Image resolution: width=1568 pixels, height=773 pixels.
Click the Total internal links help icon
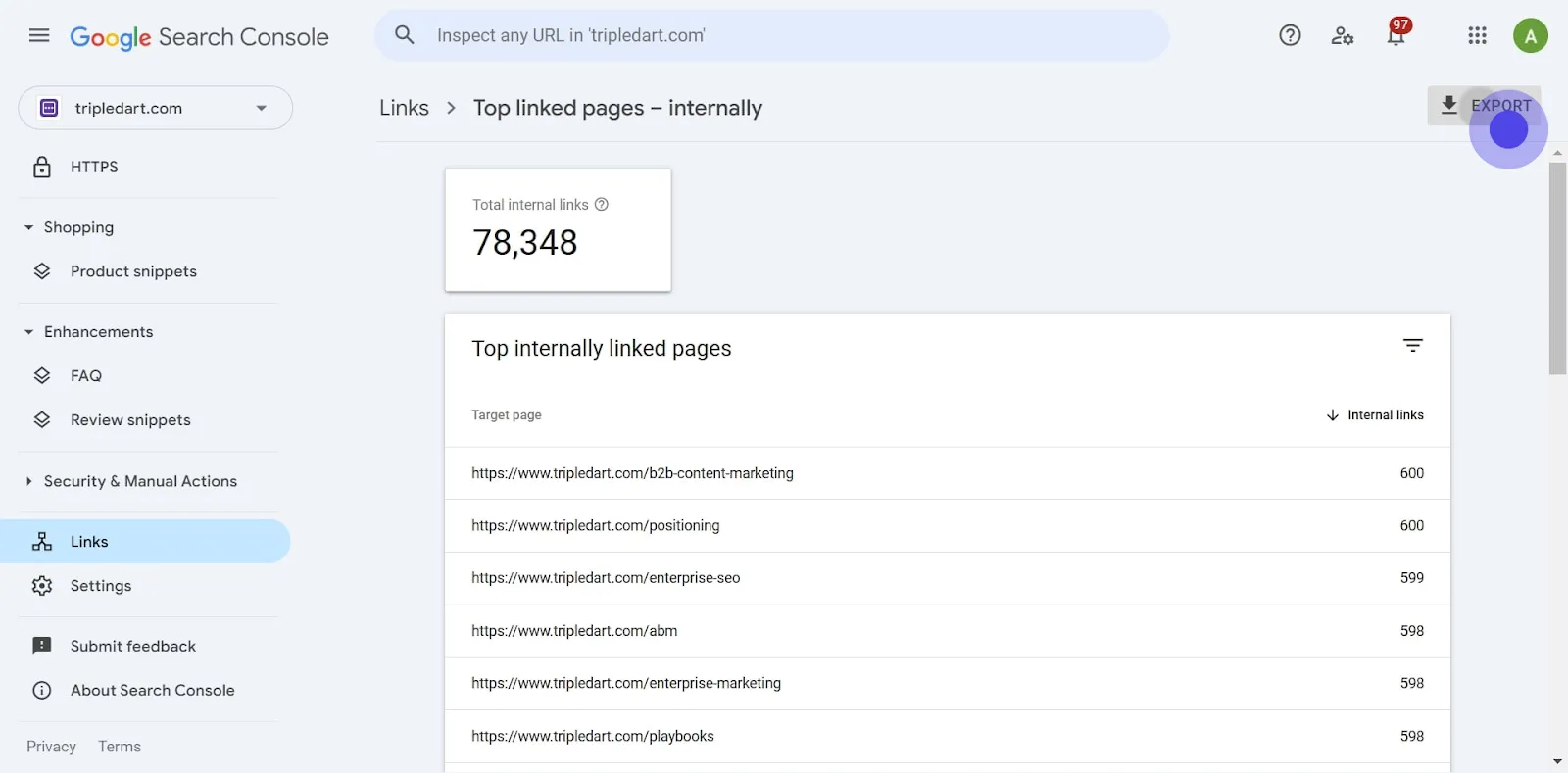(x=602, y=204)
